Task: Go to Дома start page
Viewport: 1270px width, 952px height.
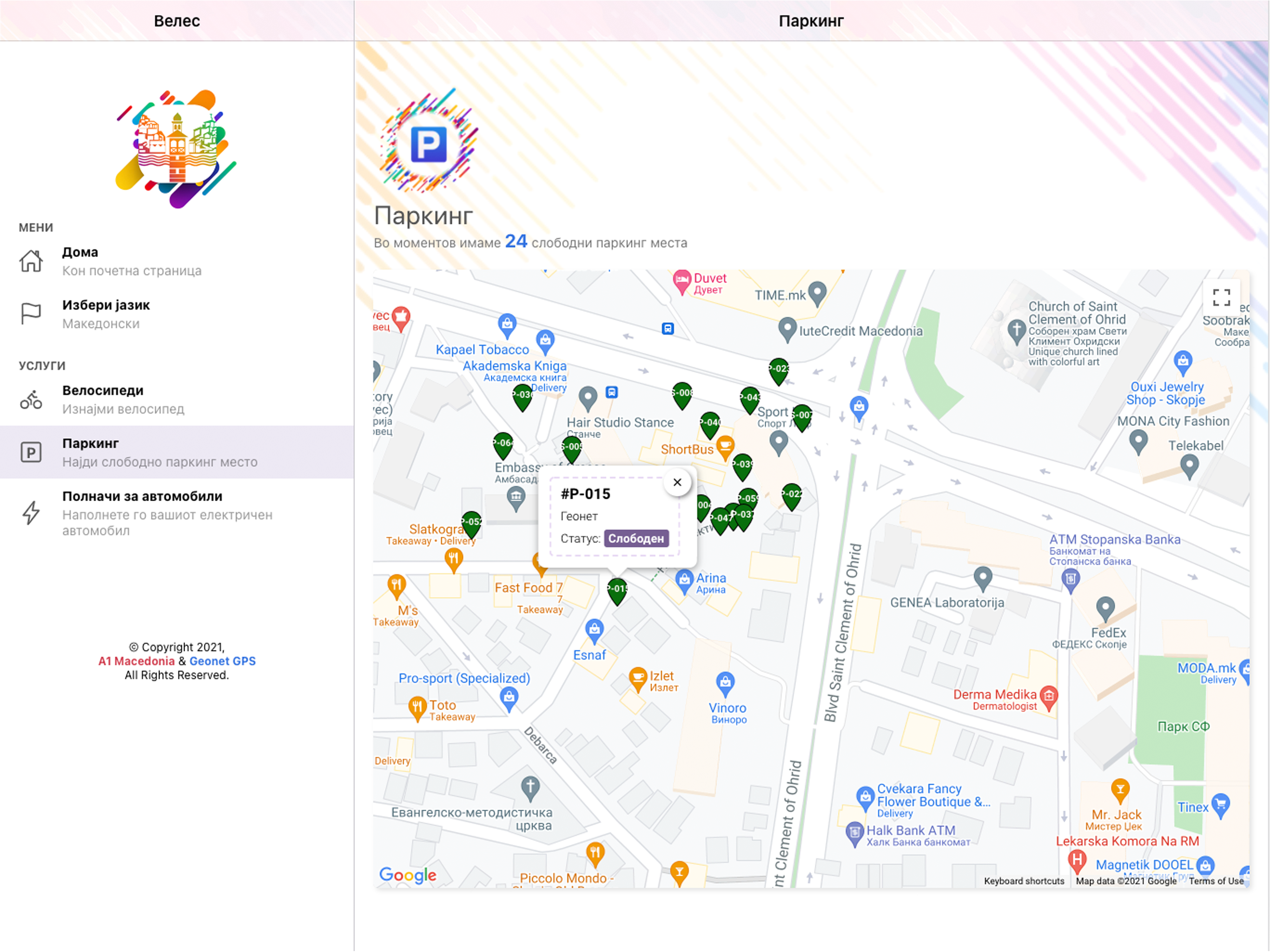Action: pyautogui.click(x=177, y=261)
